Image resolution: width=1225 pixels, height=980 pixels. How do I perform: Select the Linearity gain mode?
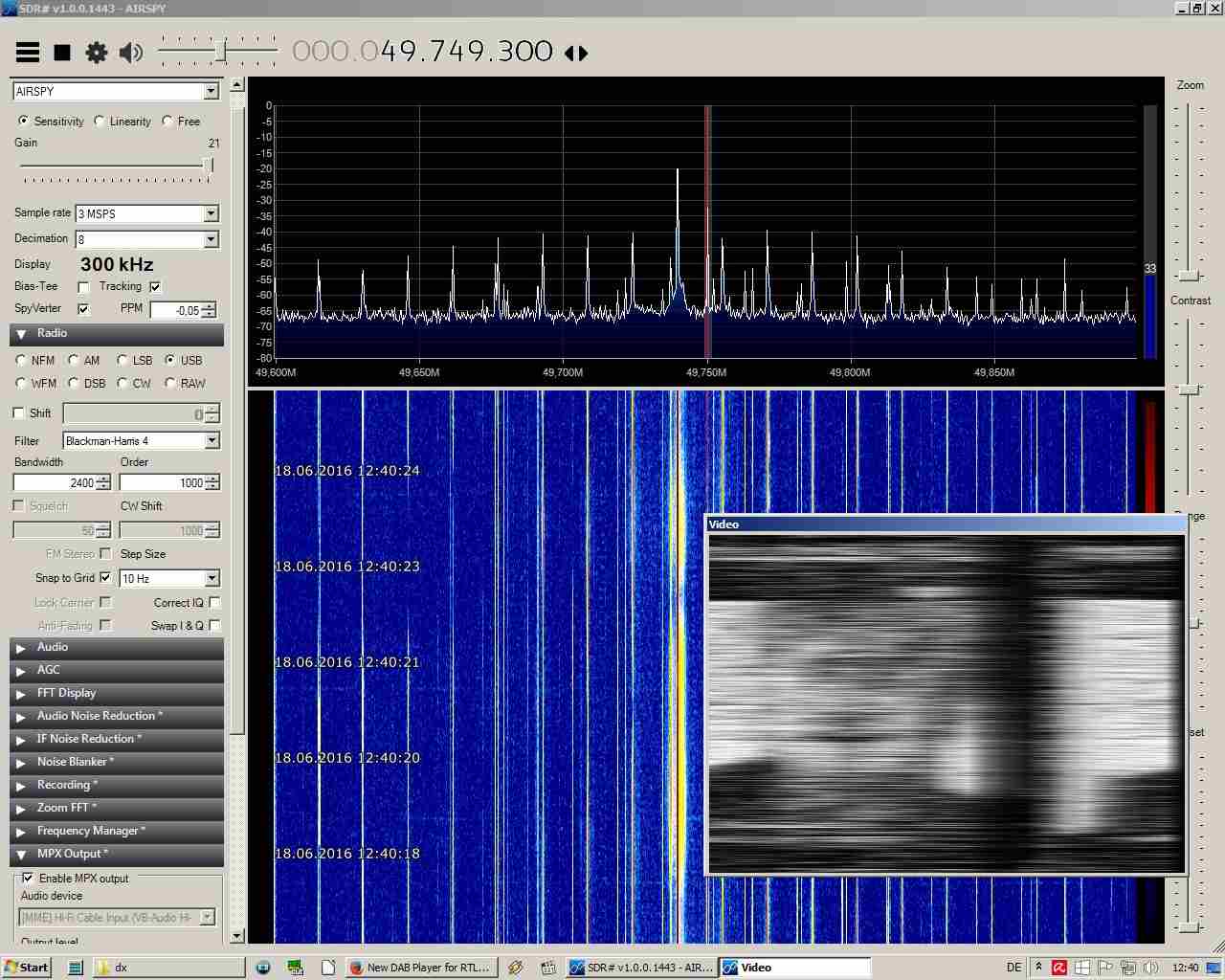pos(100,122)
